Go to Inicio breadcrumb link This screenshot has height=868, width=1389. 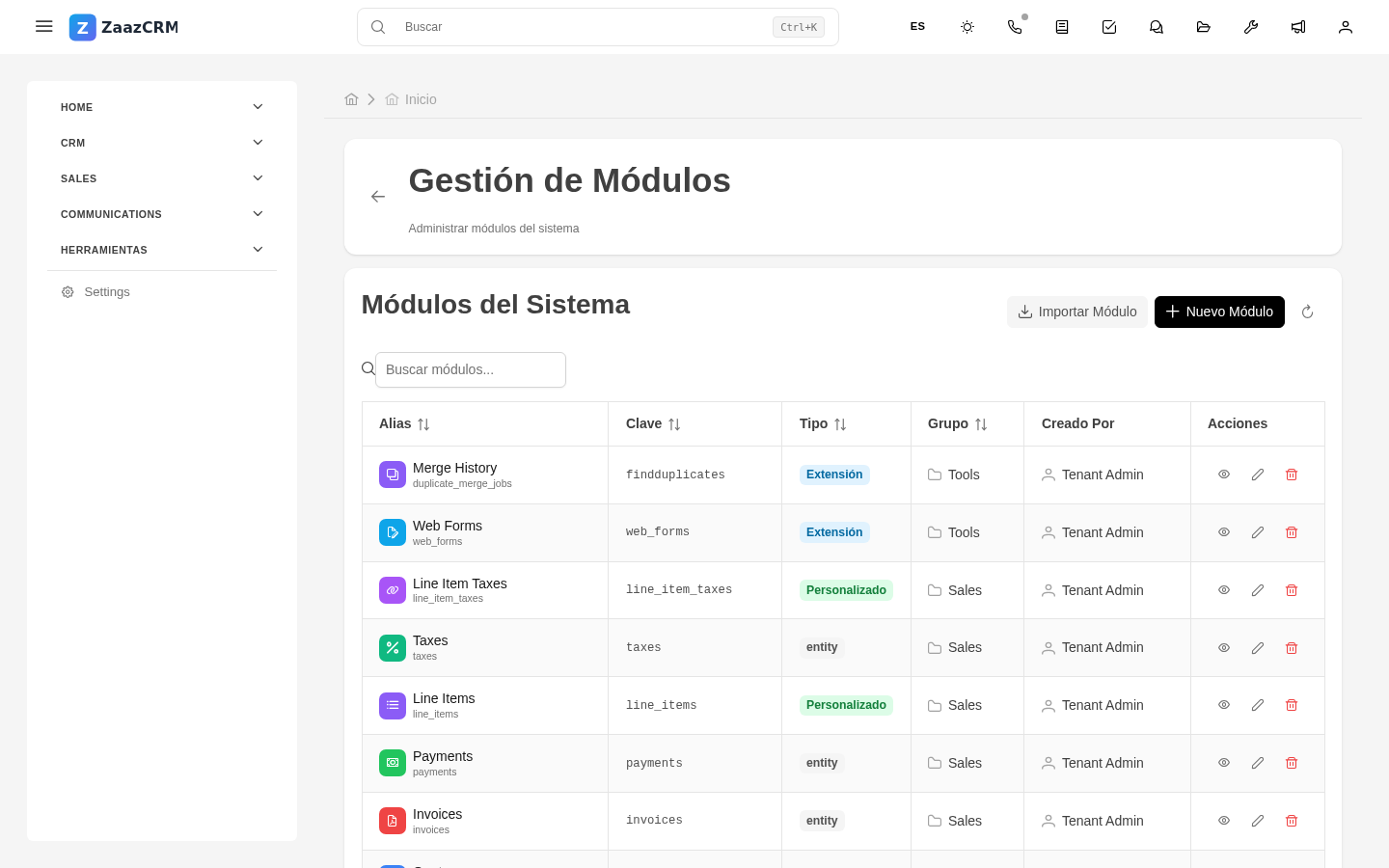click(x=411, y=99)
